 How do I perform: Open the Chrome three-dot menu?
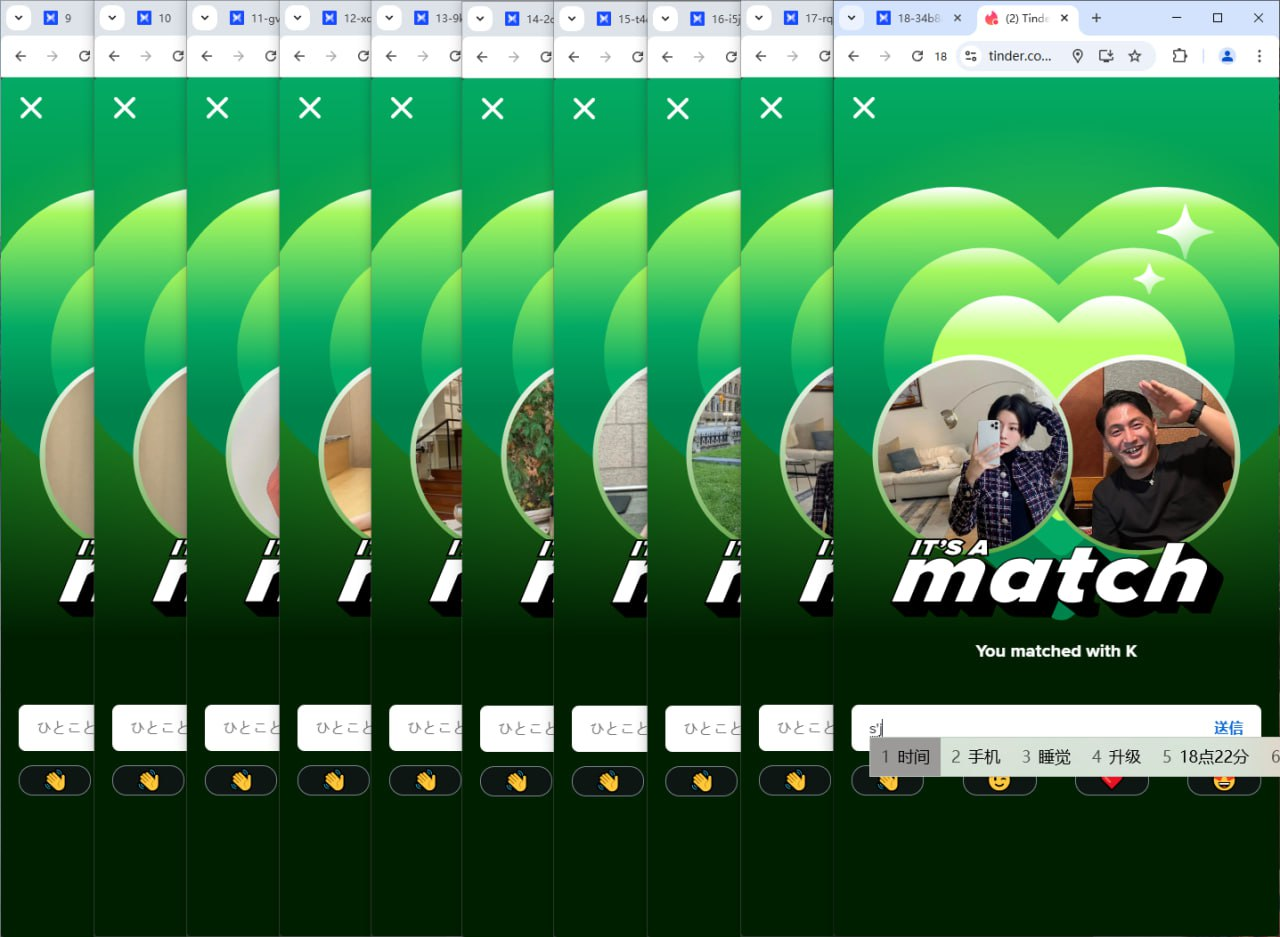1259,56
